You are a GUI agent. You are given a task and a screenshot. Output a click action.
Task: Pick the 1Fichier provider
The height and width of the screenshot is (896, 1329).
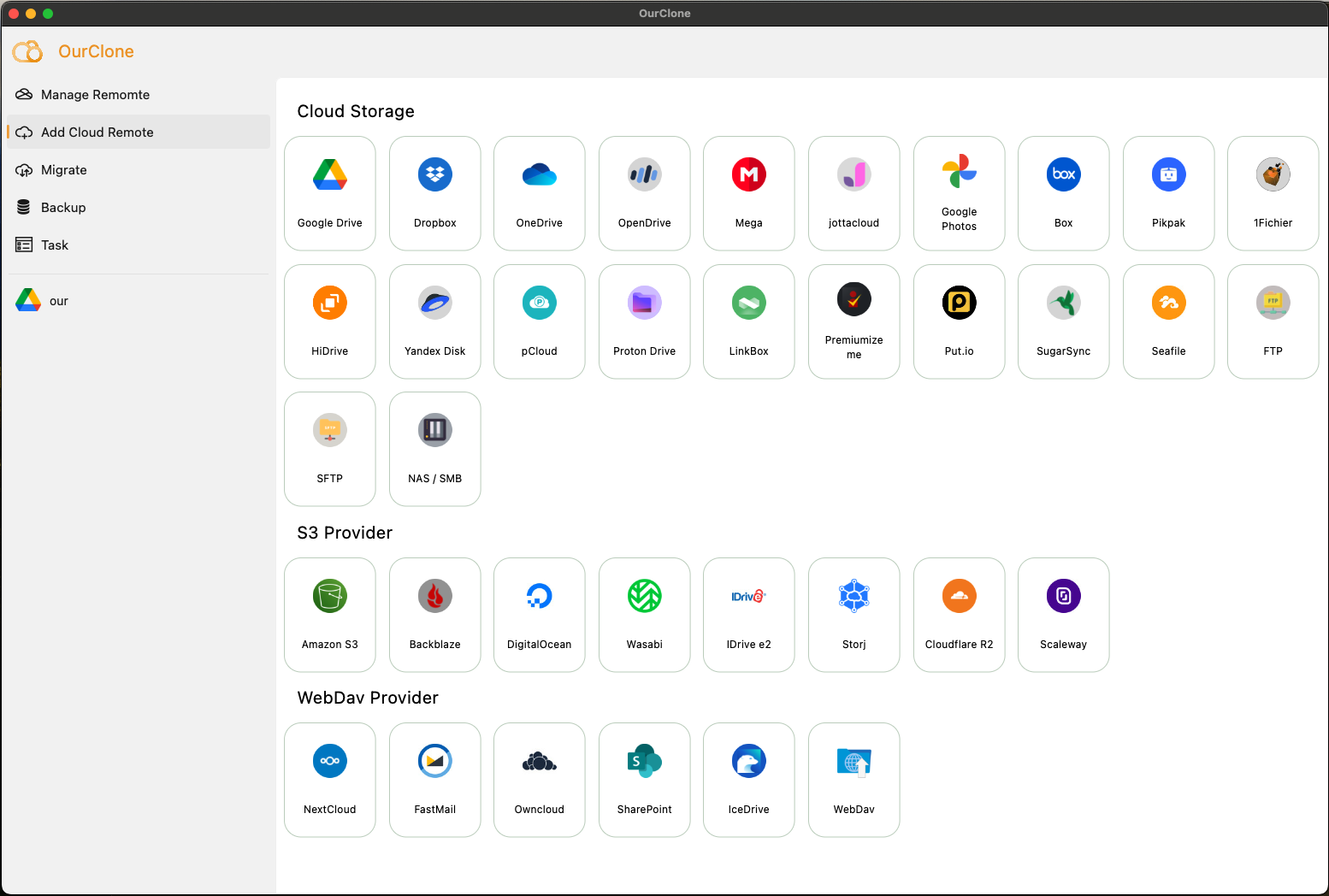click(1273, 193)
